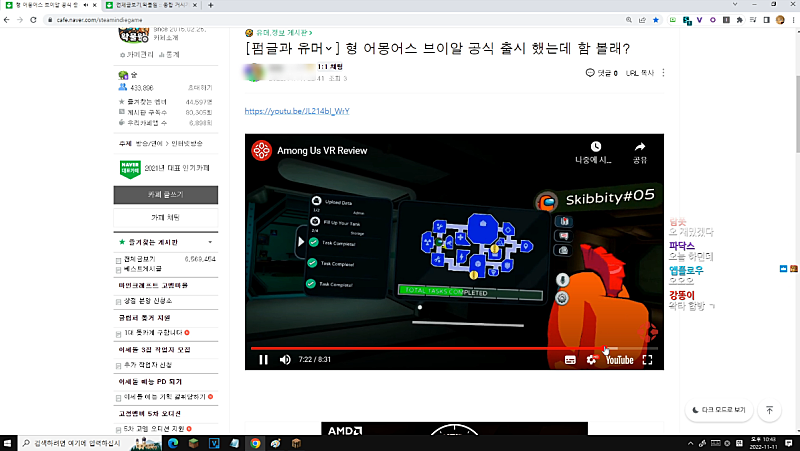
Task: Open the cafe management gear link
Action: click(137, 55)
